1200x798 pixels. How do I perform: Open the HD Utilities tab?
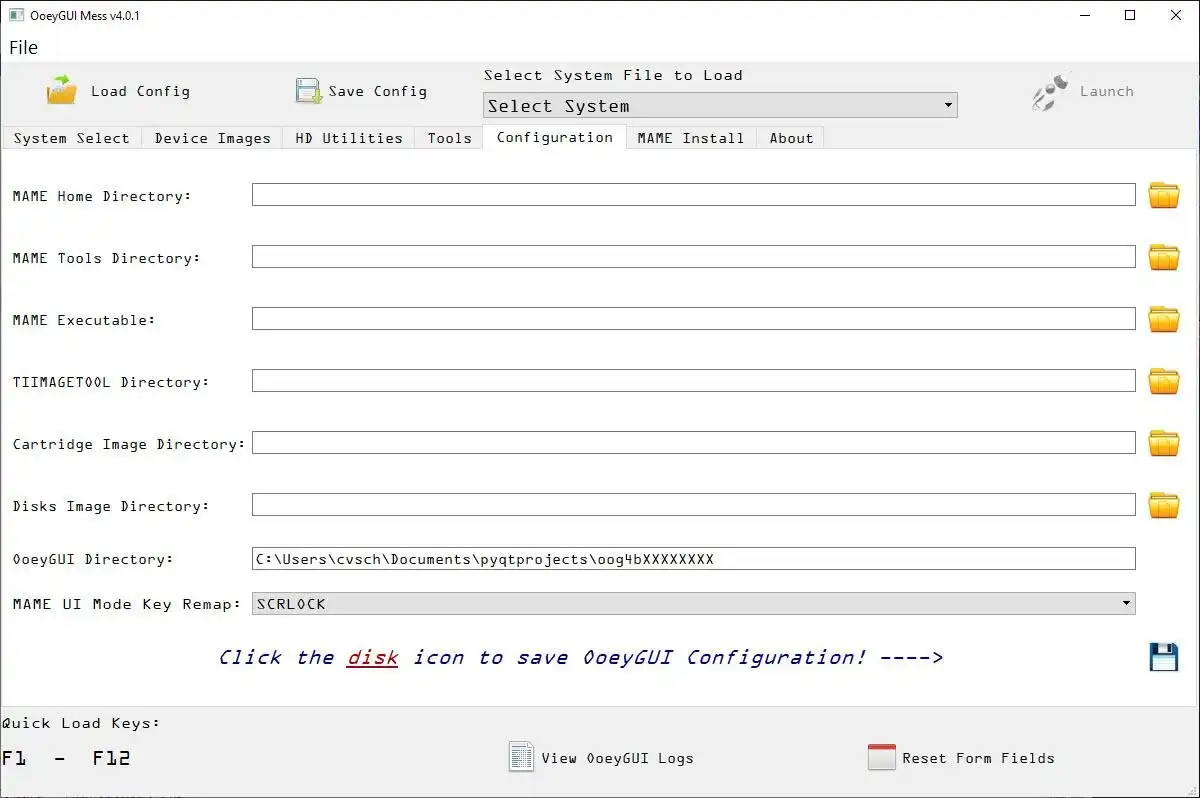click(349, 138)
